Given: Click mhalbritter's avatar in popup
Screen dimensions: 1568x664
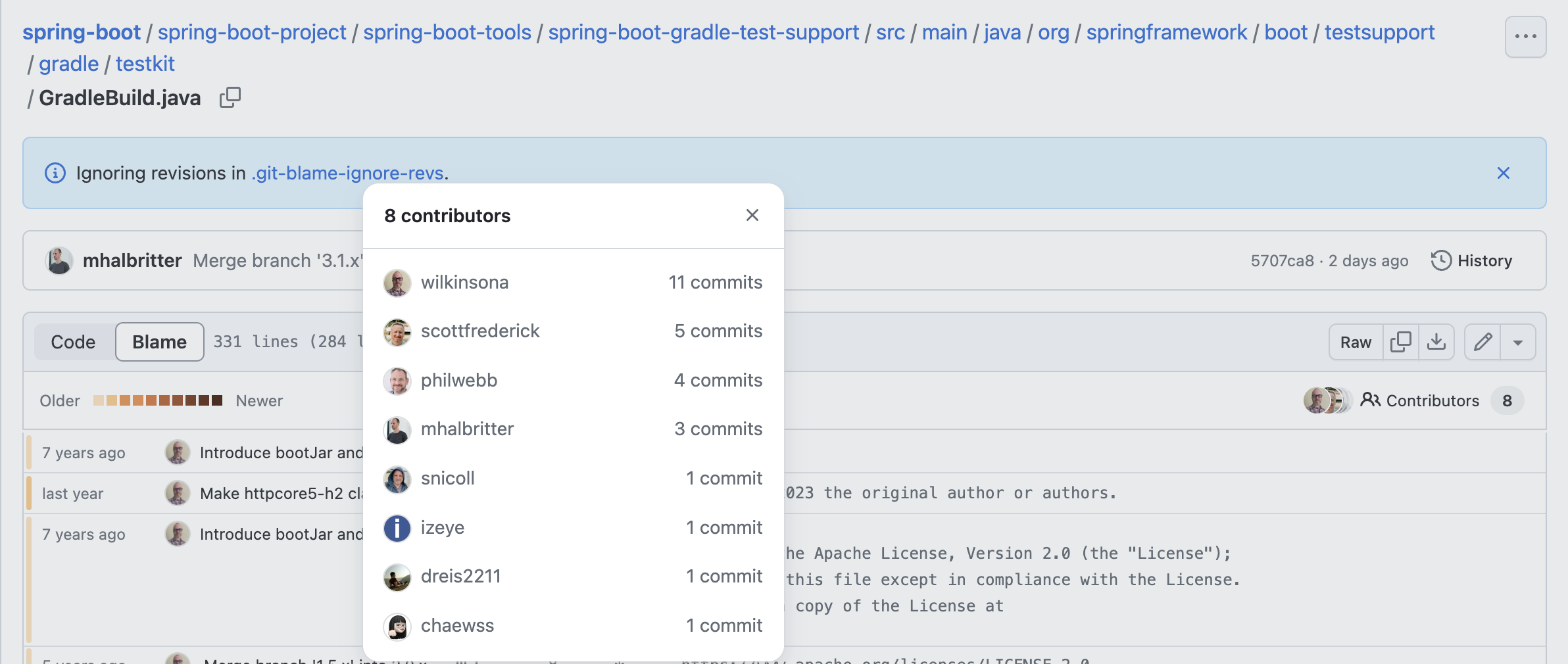Looking at the screenshot, I should click(x=397, y=430).
